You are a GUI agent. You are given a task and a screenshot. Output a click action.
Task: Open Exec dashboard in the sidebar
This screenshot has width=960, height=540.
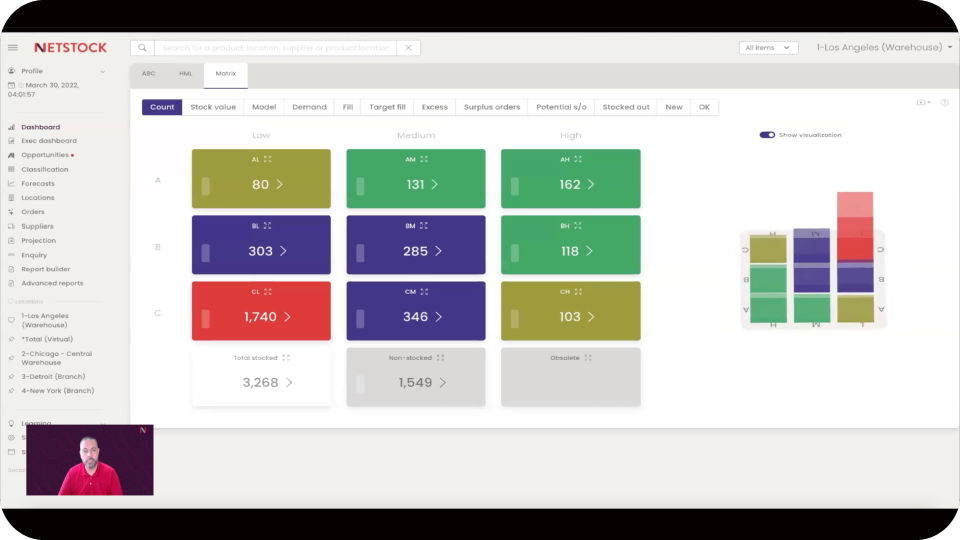48,141
